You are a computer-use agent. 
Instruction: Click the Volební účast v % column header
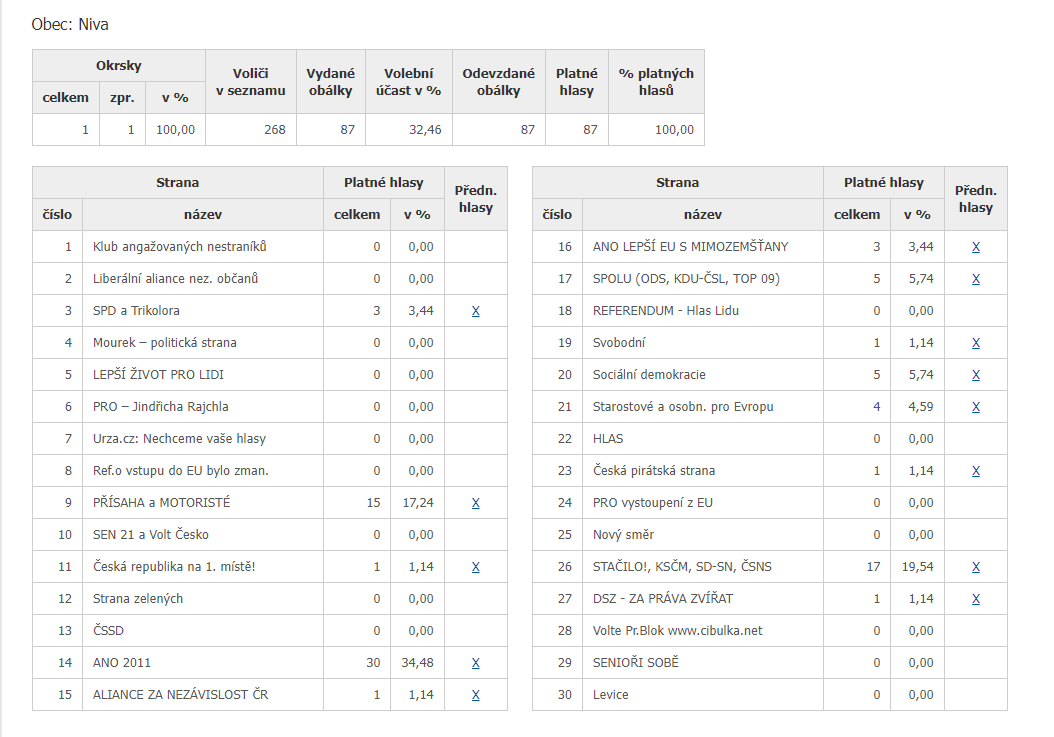(408, 82)
